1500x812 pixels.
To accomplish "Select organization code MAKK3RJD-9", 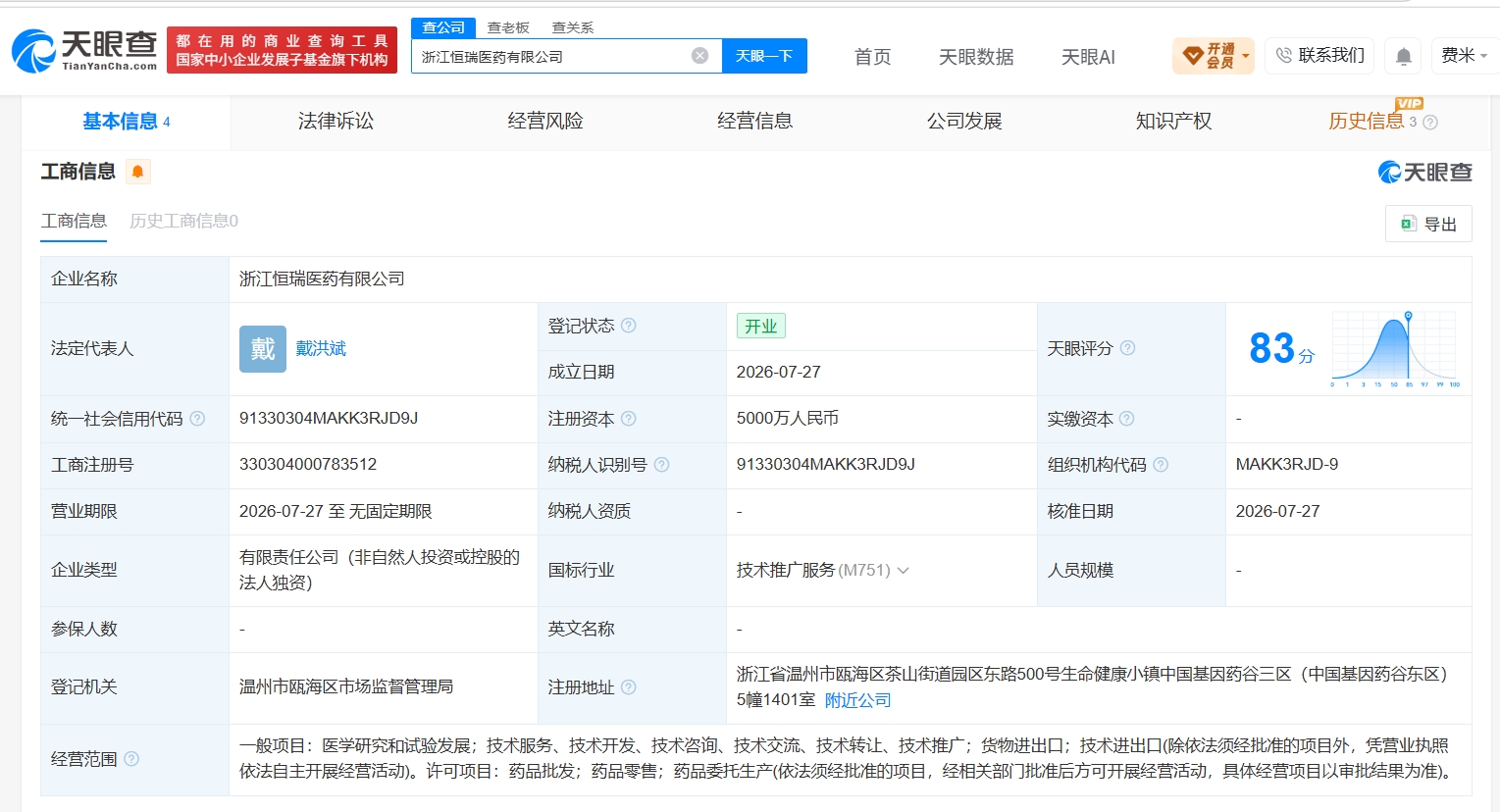I will click(1287, 465).
